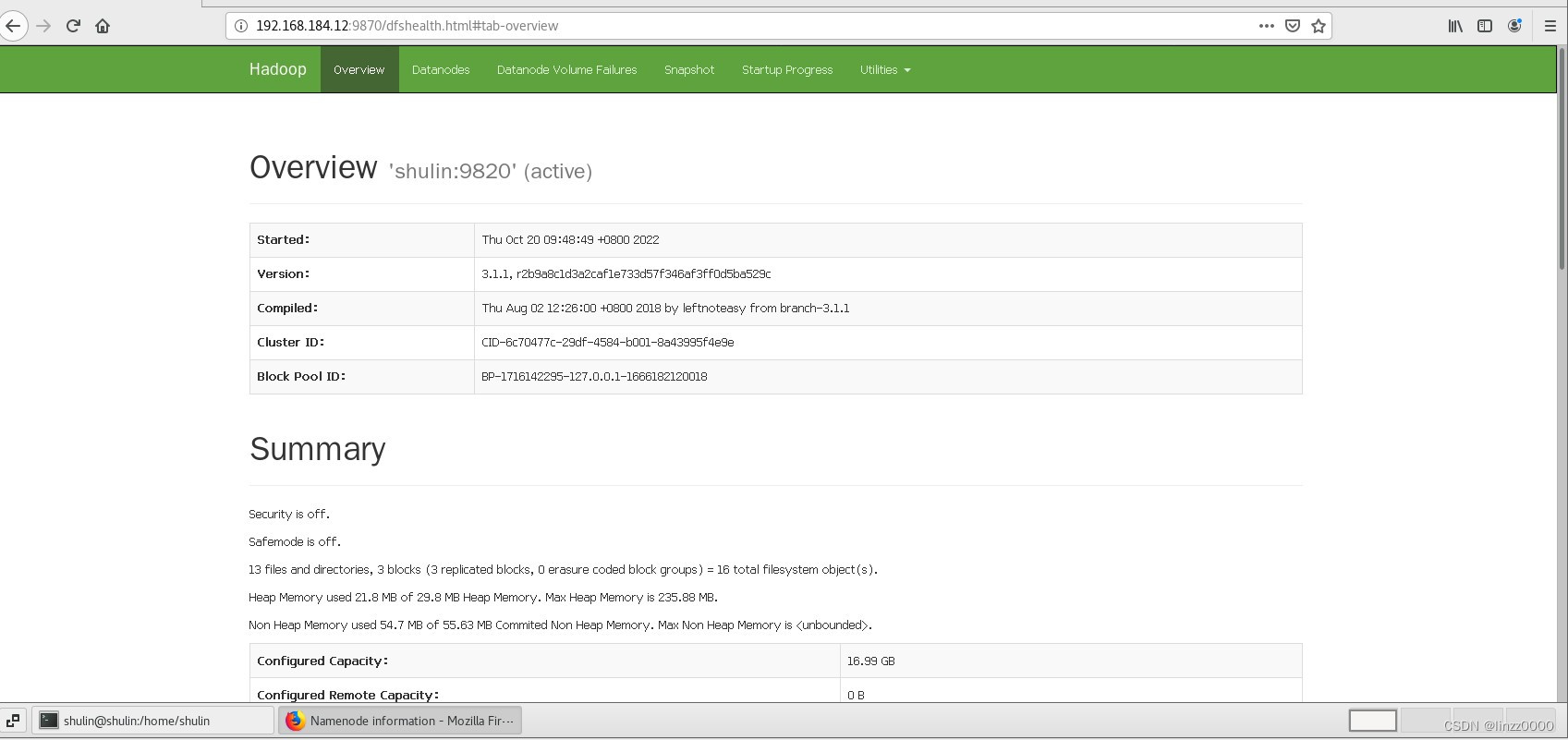View the Startup Progress tab

pos(787,69)
